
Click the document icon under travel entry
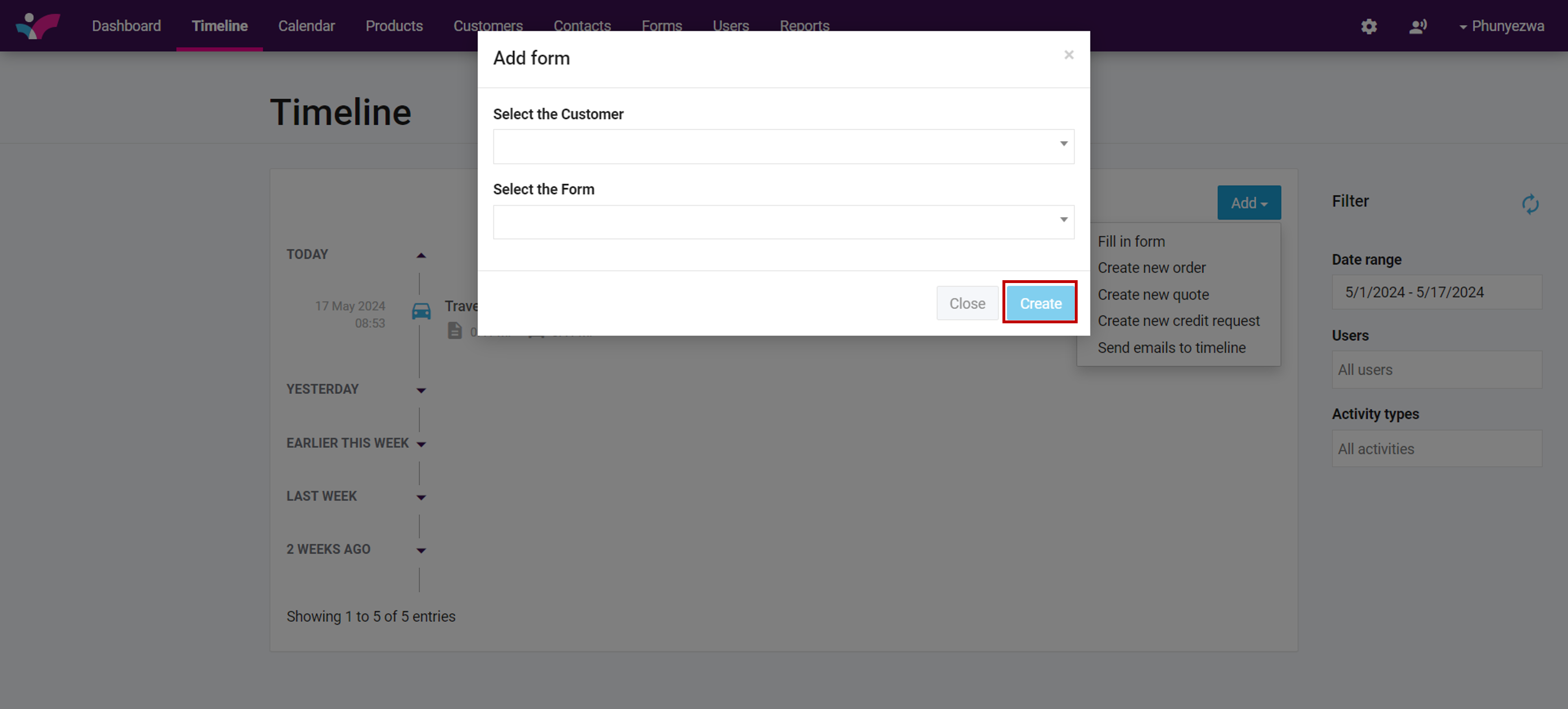coord(455,331)
